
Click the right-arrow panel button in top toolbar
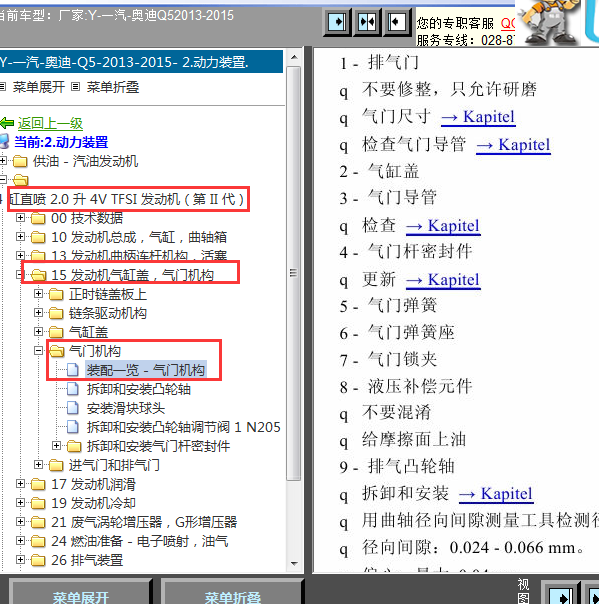337,22
